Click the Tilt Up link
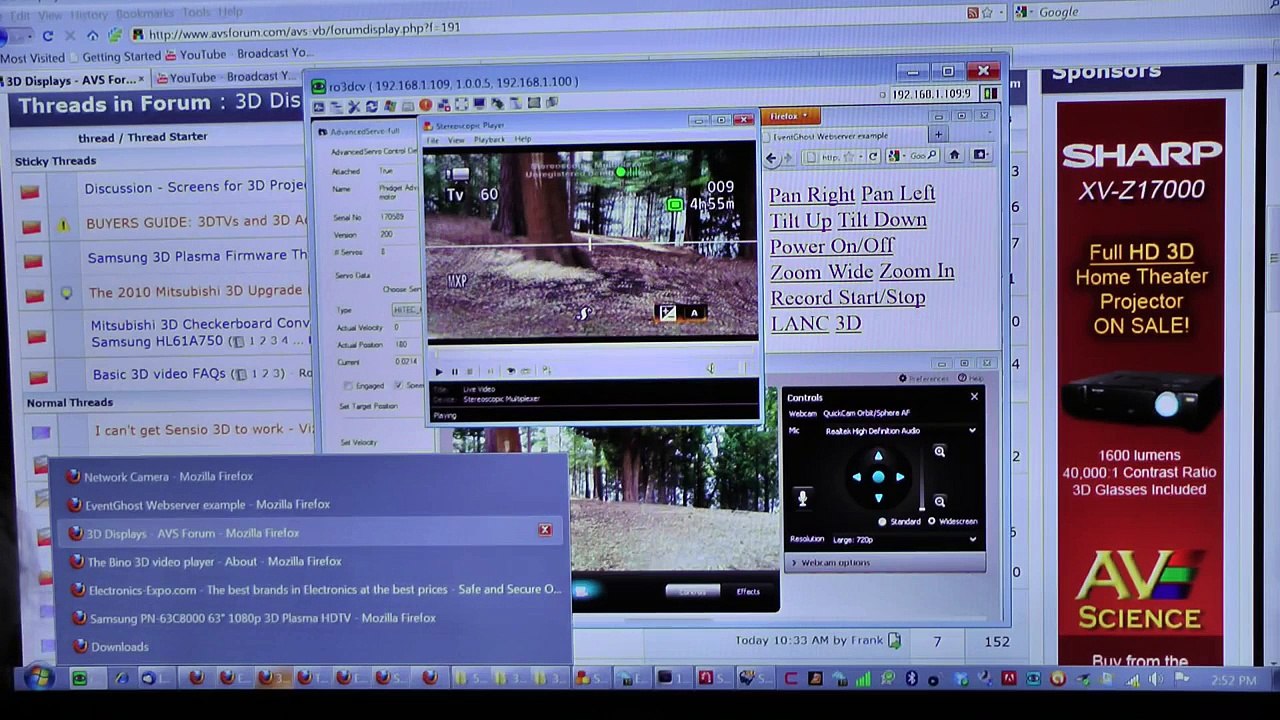The width and height of the screenshot is (1280, 720). tap(801, 220)
